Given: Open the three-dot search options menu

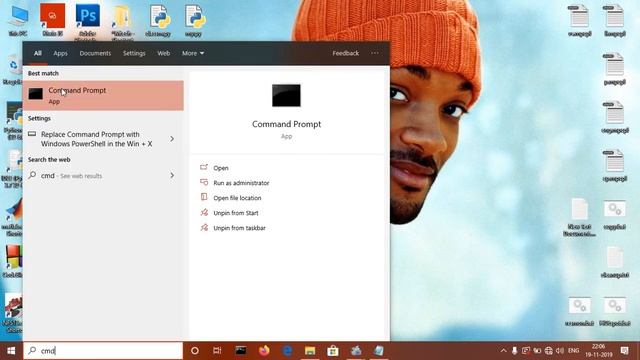Looking at the screenshot, I should [x=375, y=53].
